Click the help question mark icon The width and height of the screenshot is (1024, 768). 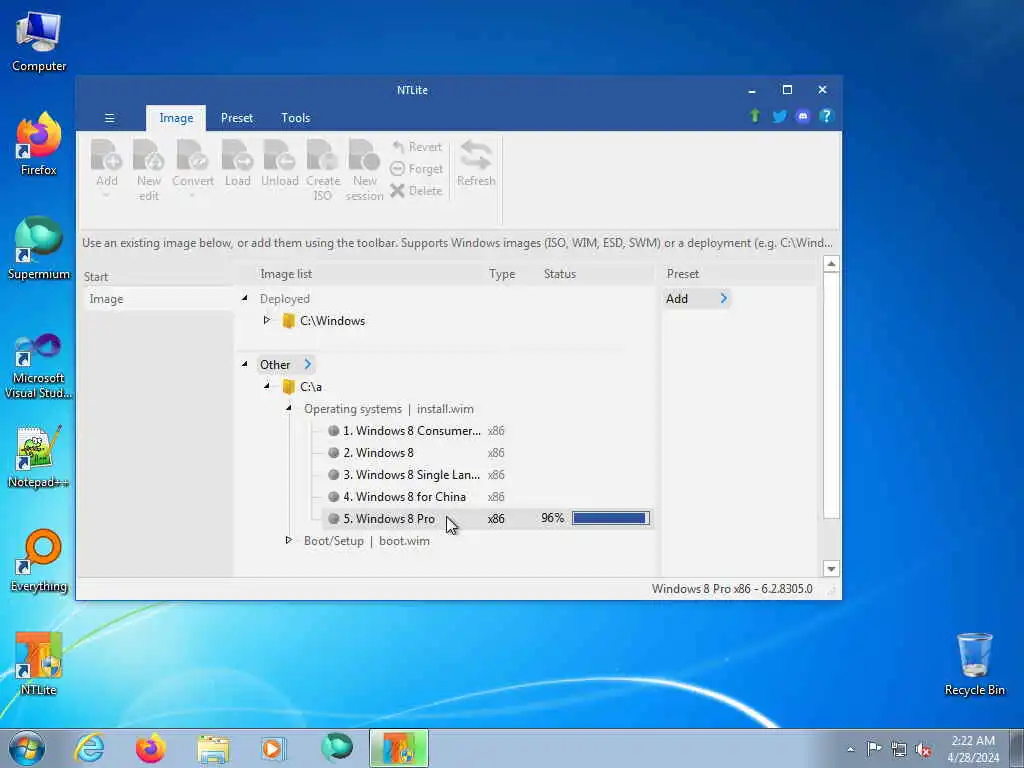pos(826,116)
